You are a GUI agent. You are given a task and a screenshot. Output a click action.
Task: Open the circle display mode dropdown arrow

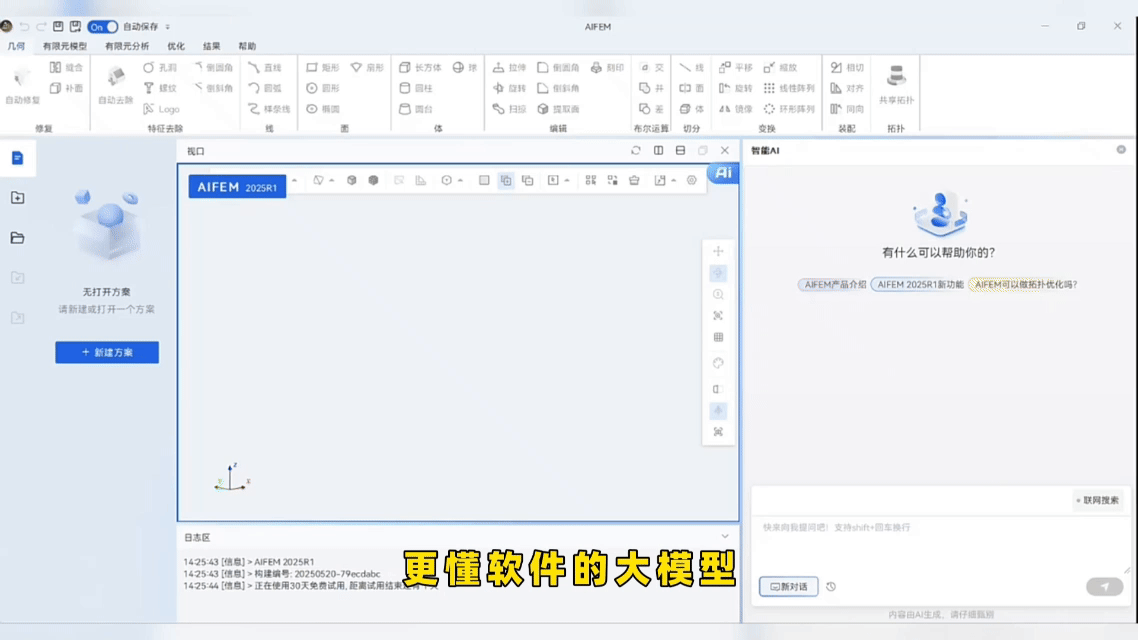460,181
